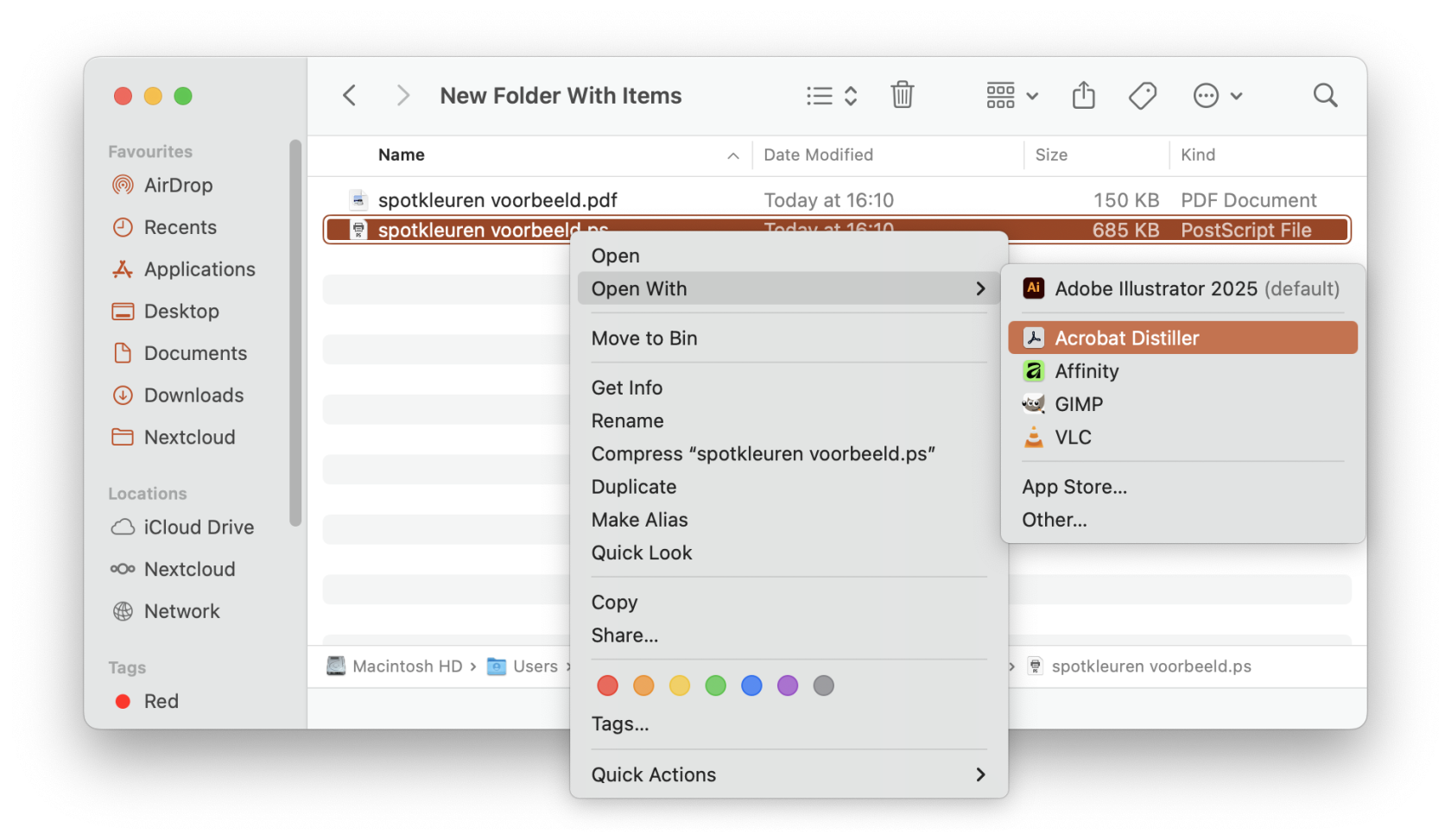Open with Adobe Illustrator 2025
The image size is (1451, 840).
coord(1182,288)
